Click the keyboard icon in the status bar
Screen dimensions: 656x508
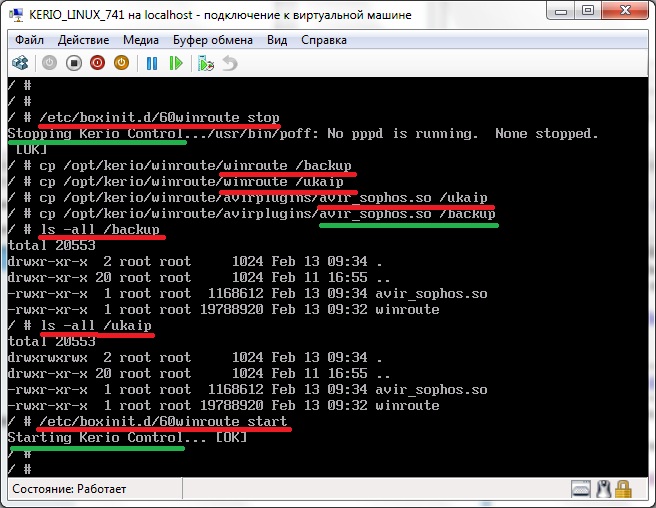pyautogui.click(x=581, y=489)
